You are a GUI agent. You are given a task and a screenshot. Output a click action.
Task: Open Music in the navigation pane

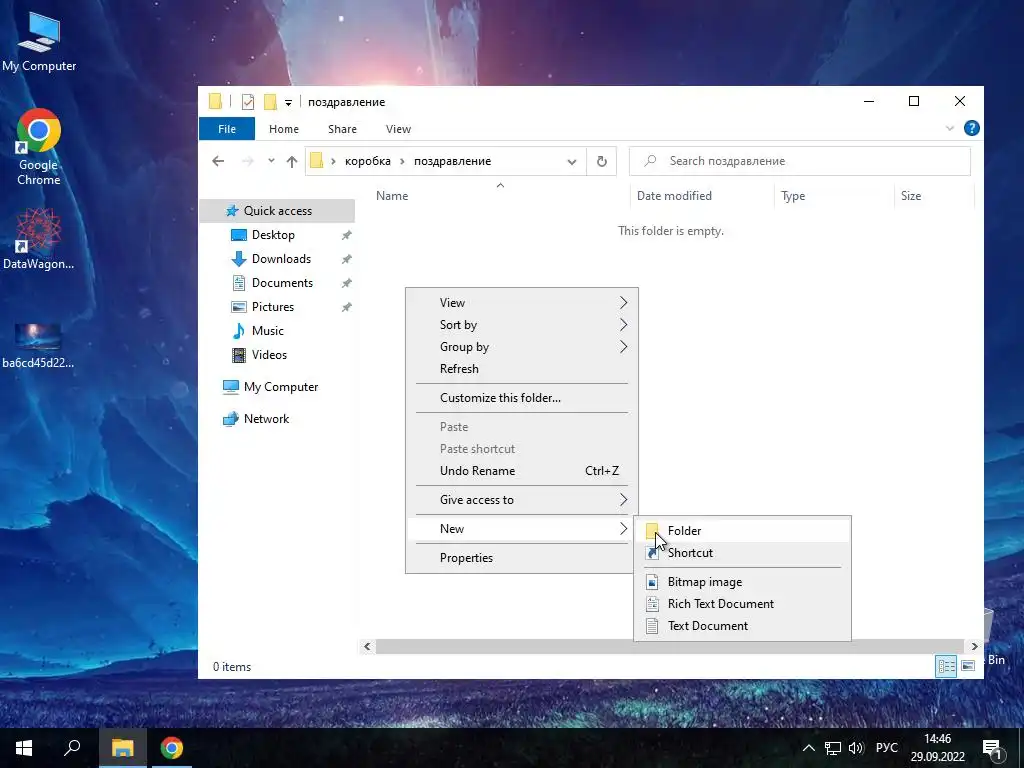click(x=267, y=331)
